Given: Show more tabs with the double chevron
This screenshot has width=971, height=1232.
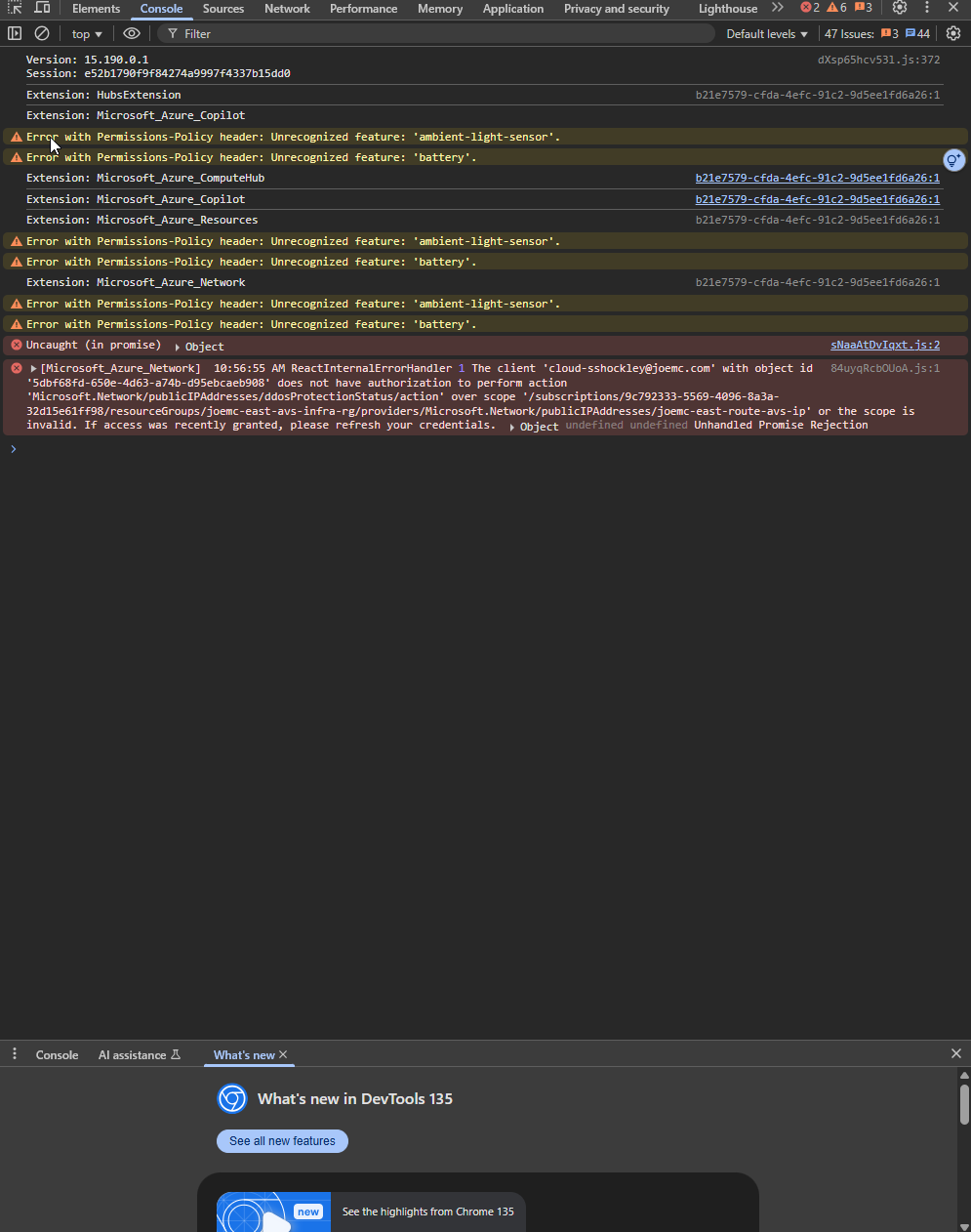Looking at the screenshot, I should click(778, 8).
